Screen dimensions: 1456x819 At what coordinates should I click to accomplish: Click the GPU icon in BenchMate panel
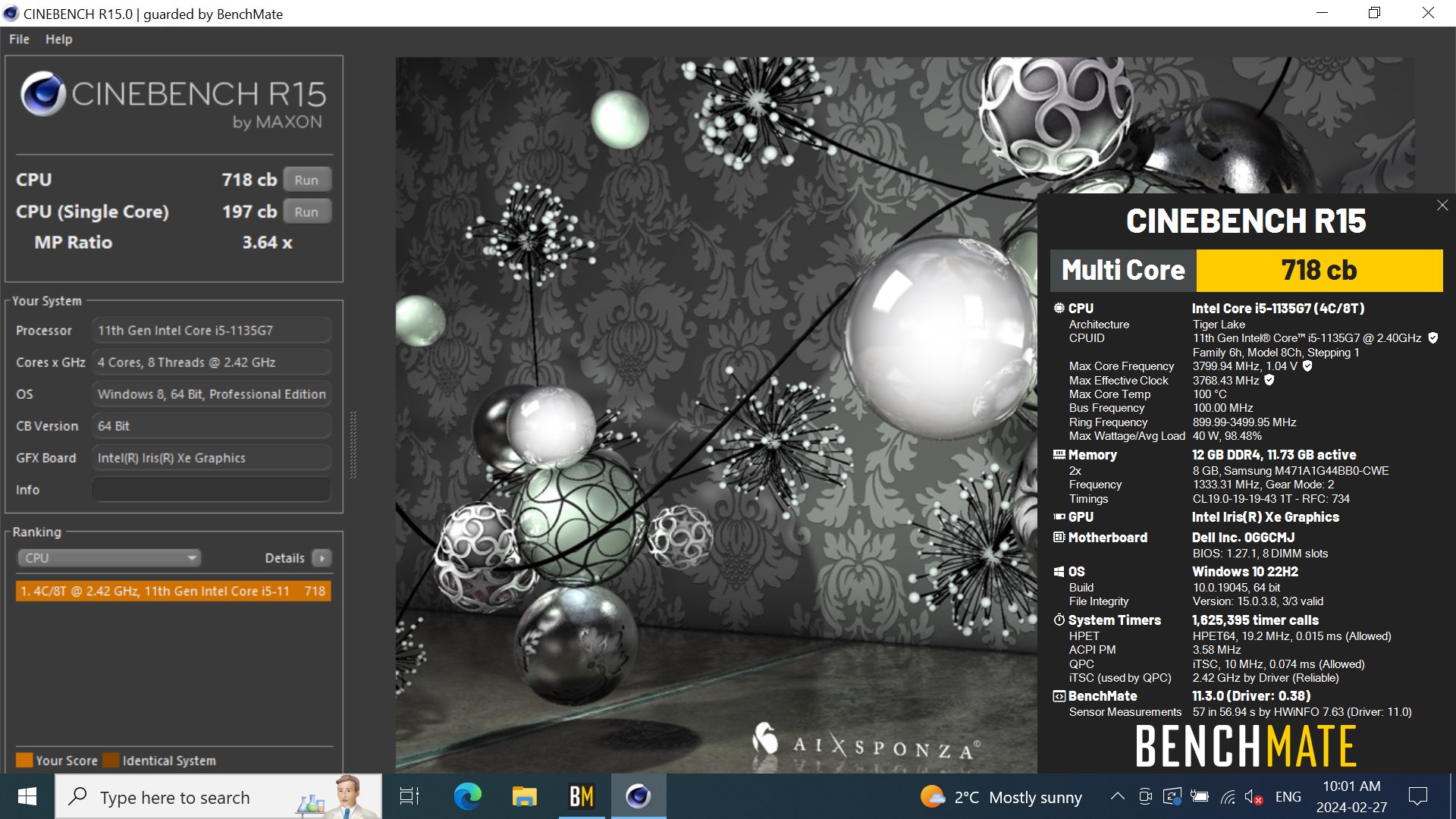coord(1059,517)
